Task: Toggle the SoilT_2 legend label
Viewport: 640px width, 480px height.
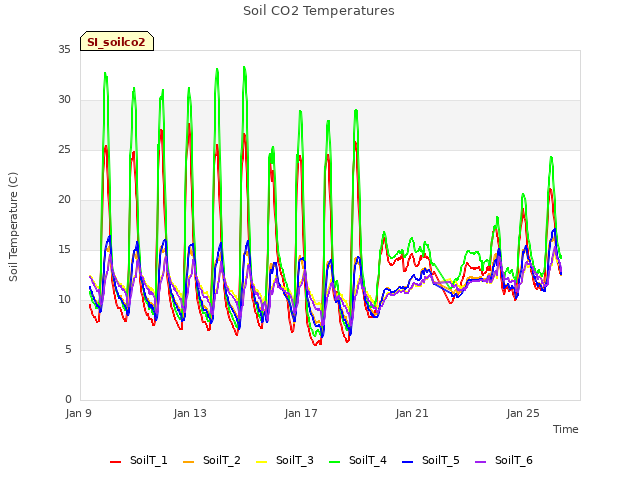Action: pos(222,460)
